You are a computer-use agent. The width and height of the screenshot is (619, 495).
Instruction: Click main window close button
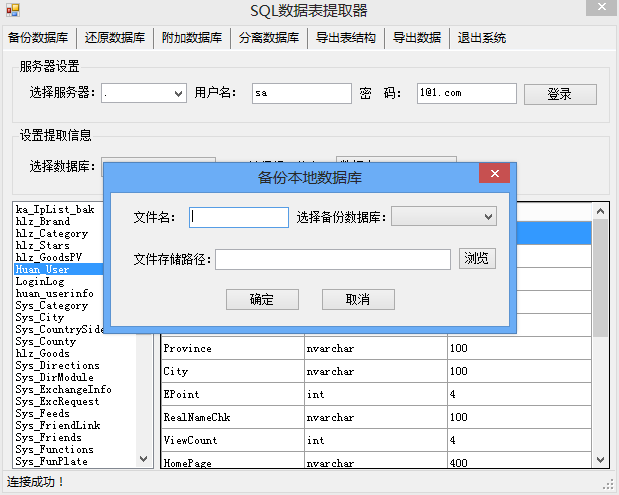(x=601, y=8)
